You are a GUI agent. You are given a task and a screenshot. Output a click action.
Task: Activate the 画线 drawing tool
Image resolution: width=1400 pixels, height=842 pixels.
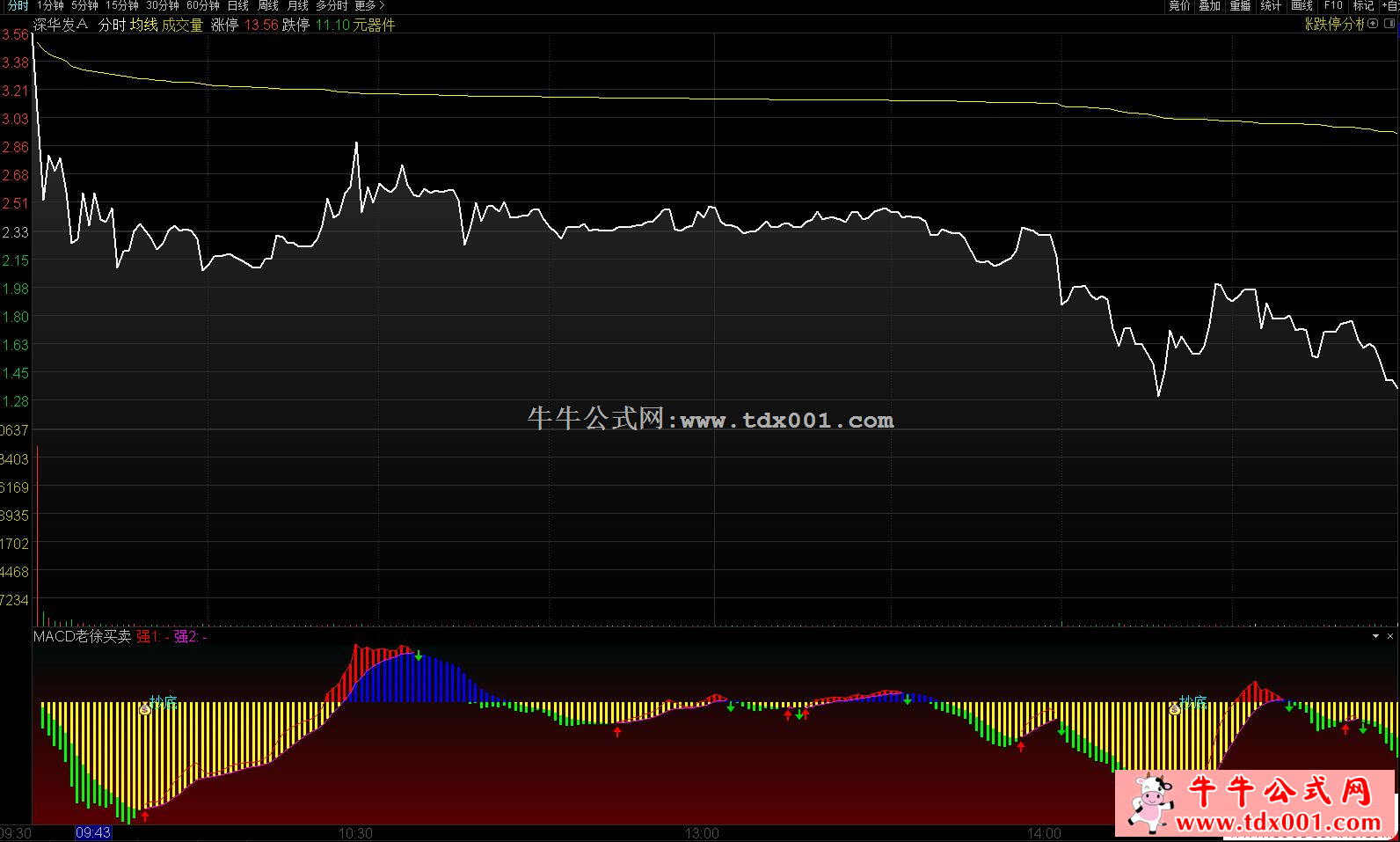pyautogui.click(x=1302, y=6)
